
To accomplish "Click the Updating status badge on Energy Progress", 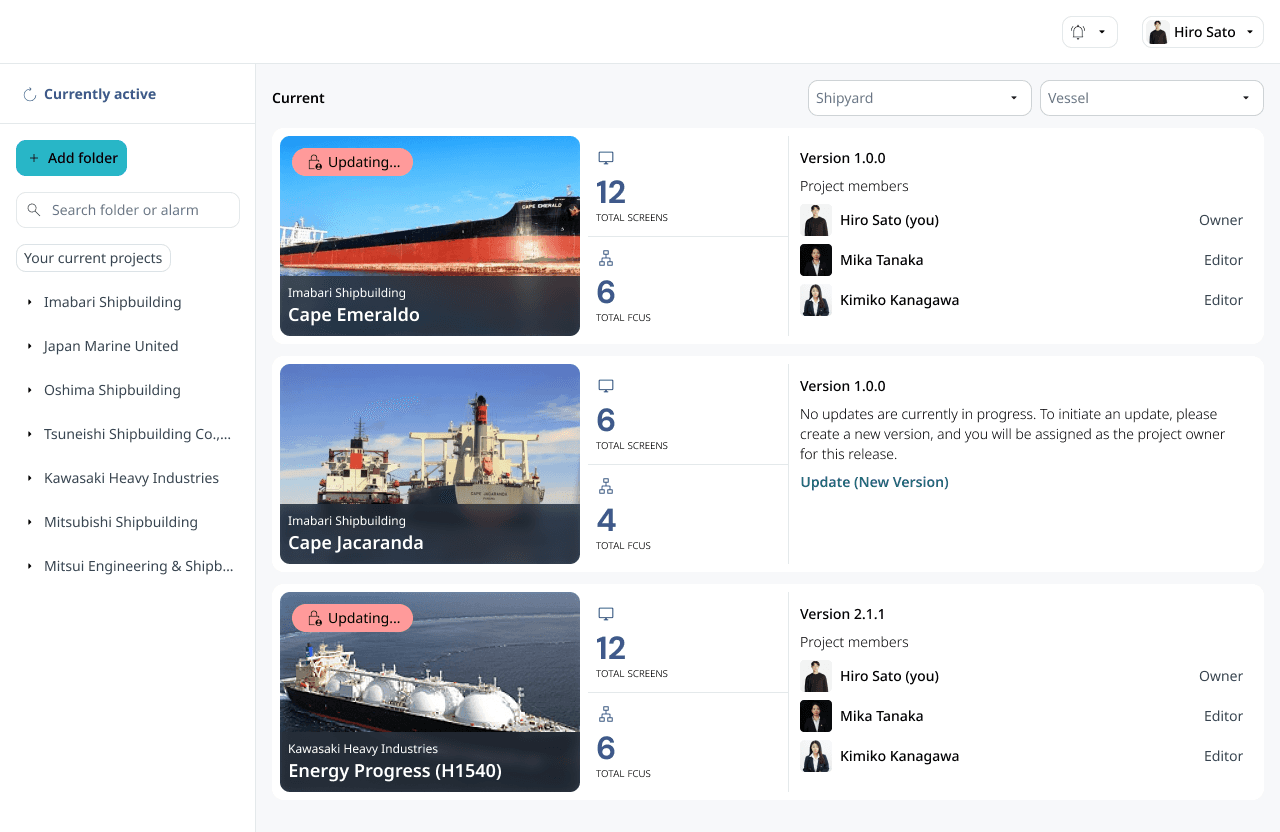I will (352, 618).
